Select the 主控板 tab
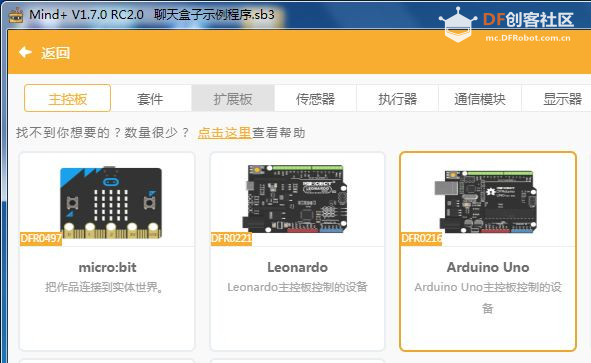This screenshot has width=591, height=363. (67, 98)
